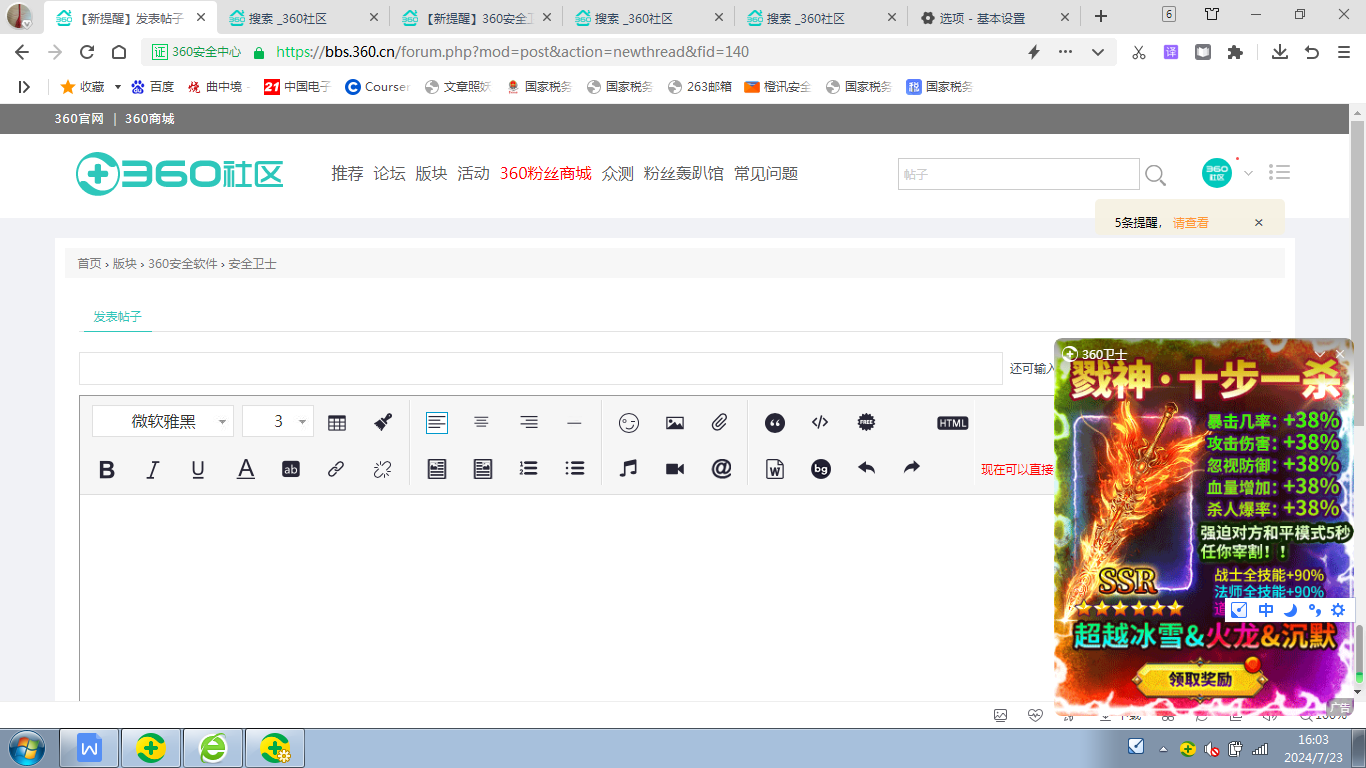The image size is (1366, 768).
Task: Open address bar more options ellipsis
Action: coord(1066,52)
